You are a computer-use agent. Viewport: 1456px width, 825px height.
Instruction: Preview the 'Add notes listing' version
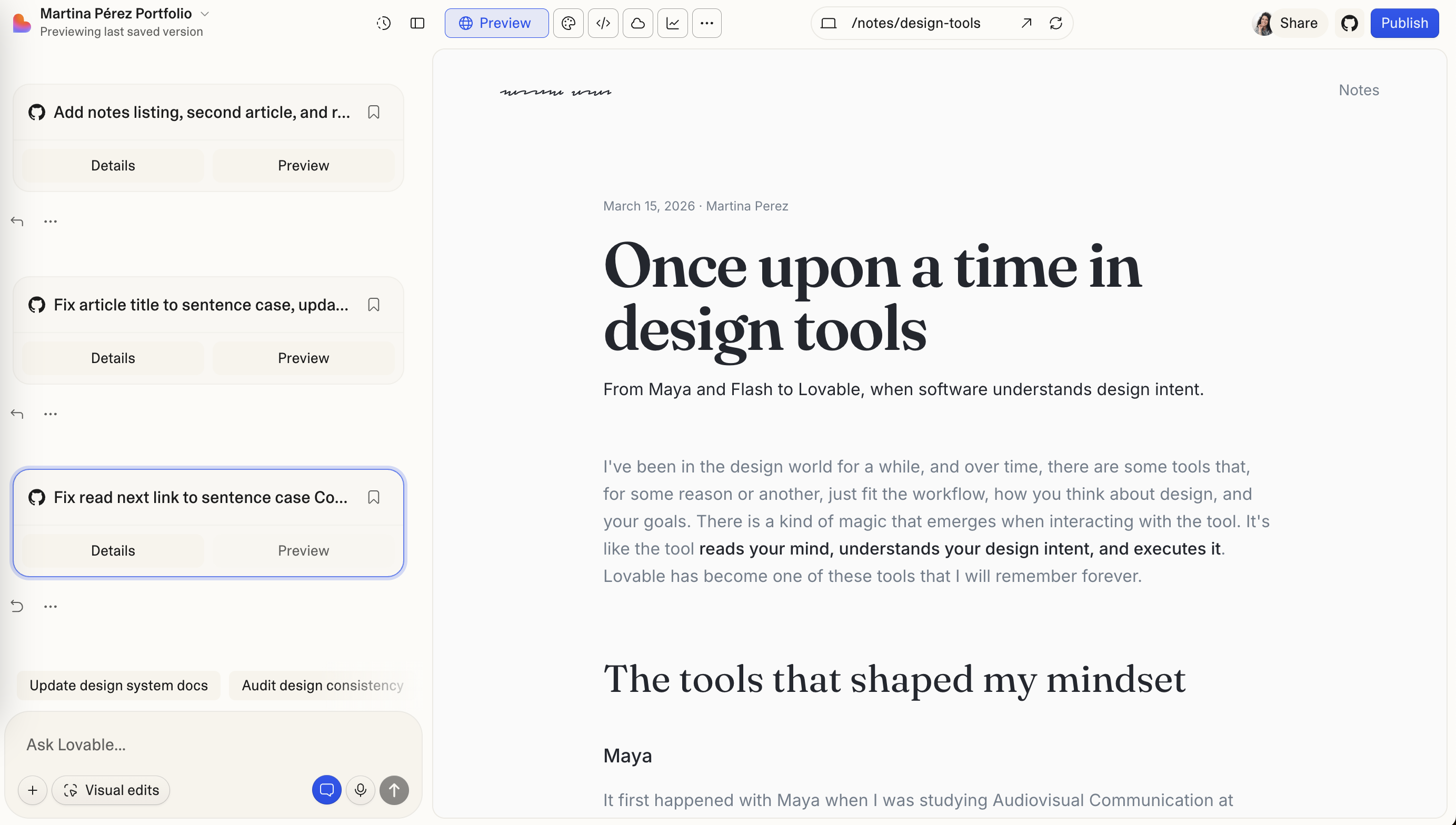[303, 165]
